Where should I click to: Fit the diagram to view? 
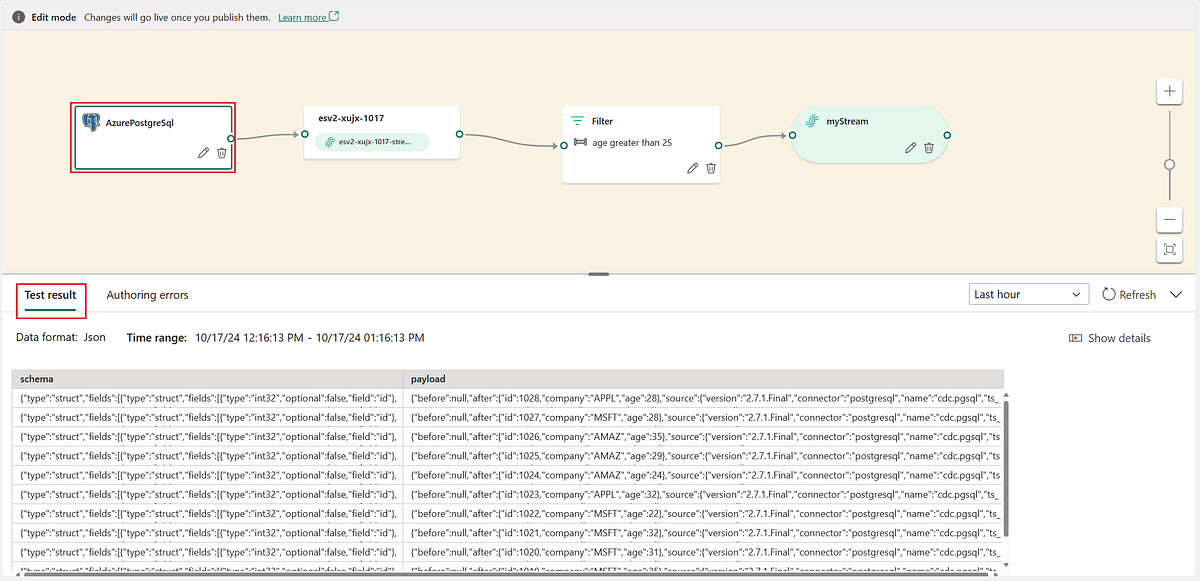1169,250
